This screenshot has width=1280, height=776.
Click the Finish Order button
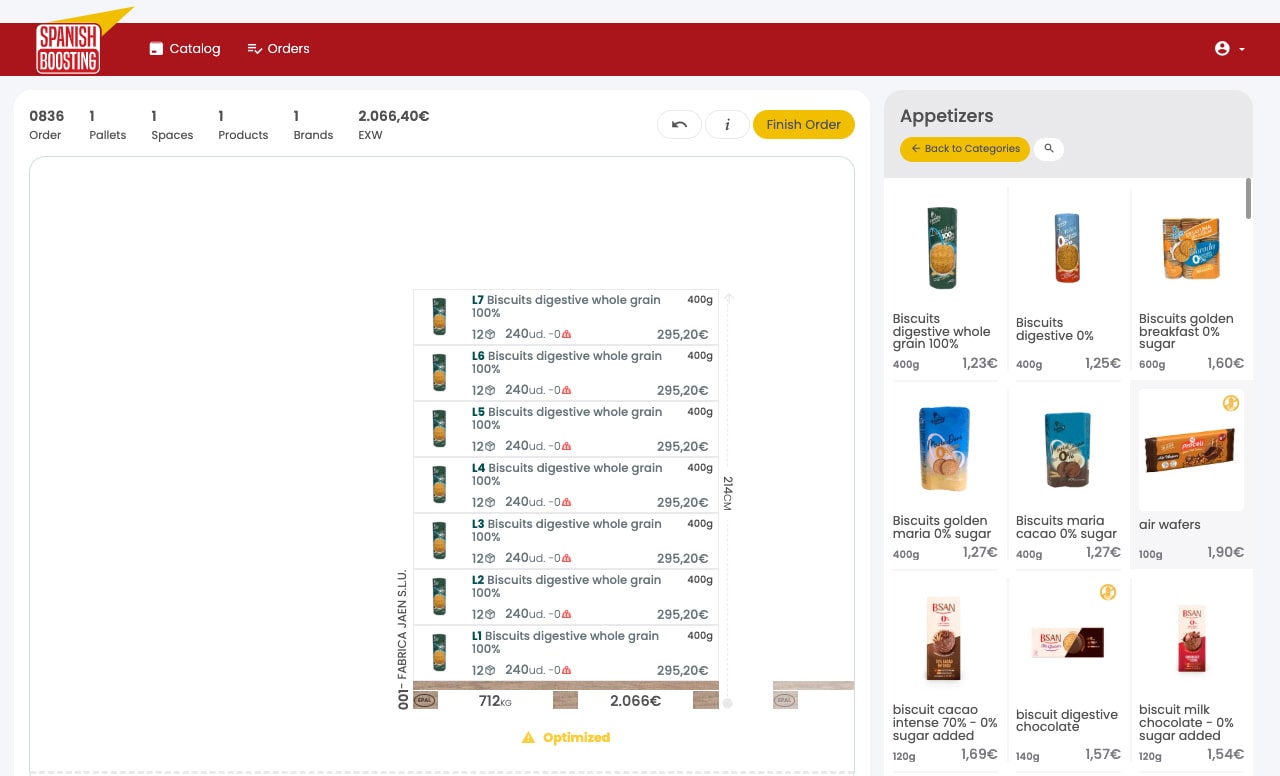(803, 124)
